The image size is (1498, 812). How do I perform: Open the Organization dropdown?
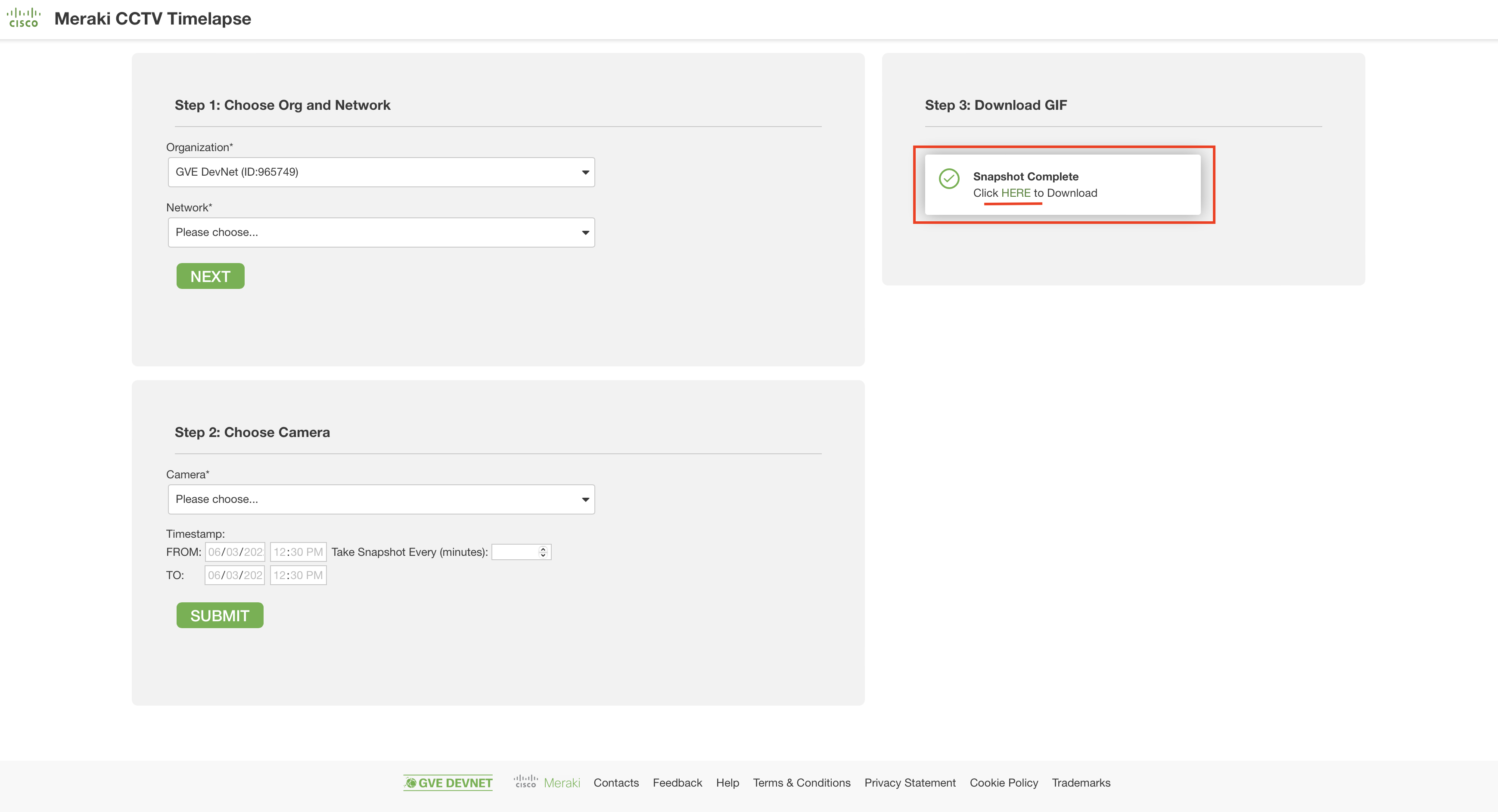381,172
